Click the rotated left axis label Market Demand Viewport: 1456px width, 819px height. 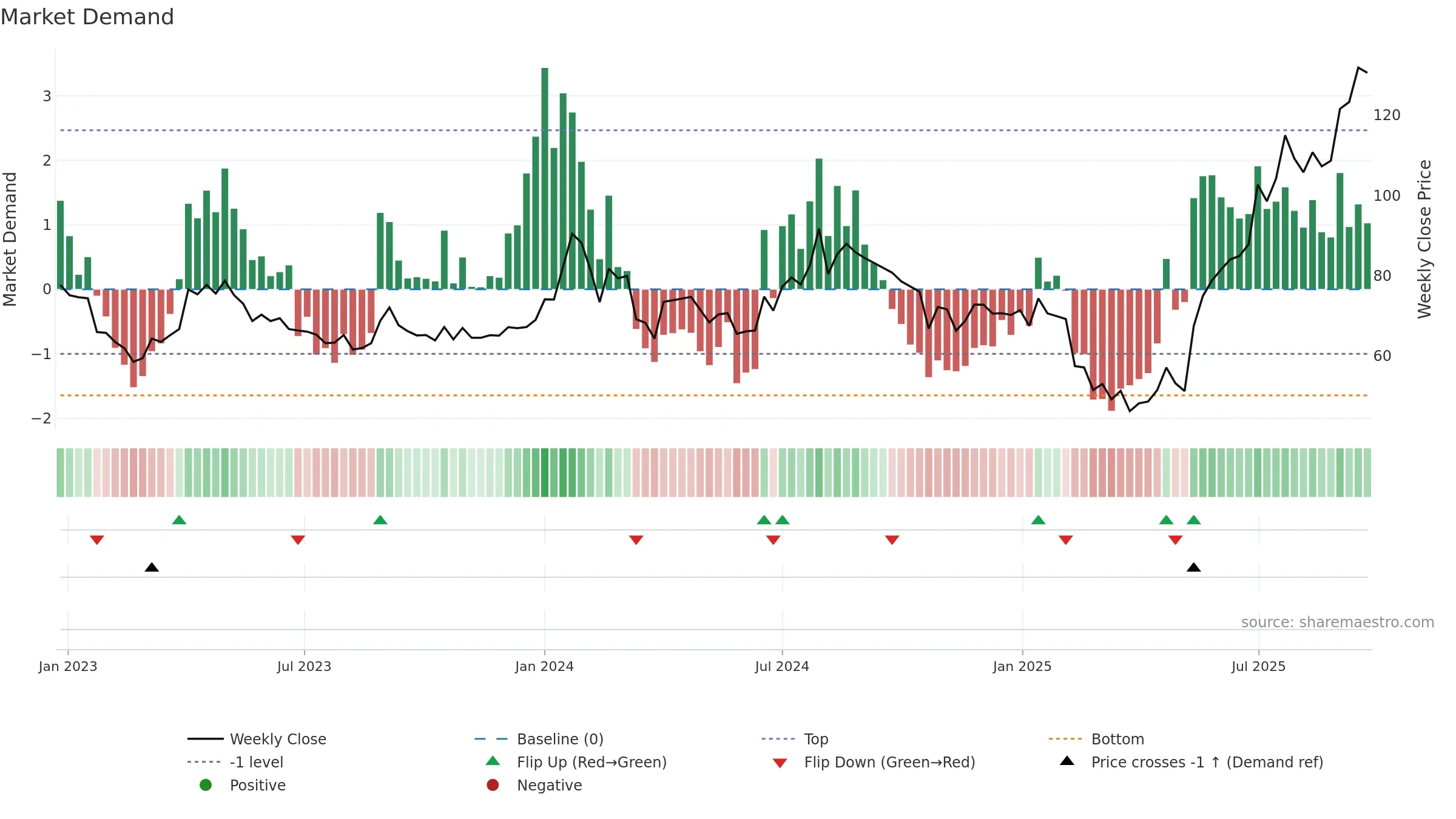pyautogui.click(x=10, y=239)
